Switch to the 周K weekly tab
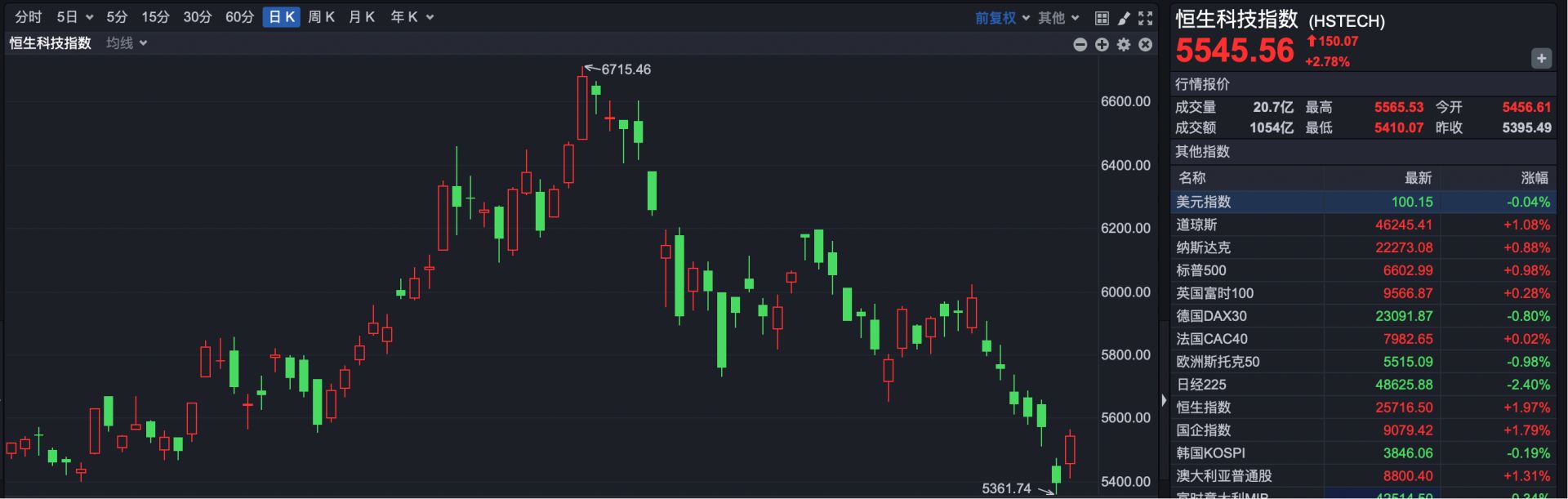The image size is (1568, 499). [x=321, y=17]
